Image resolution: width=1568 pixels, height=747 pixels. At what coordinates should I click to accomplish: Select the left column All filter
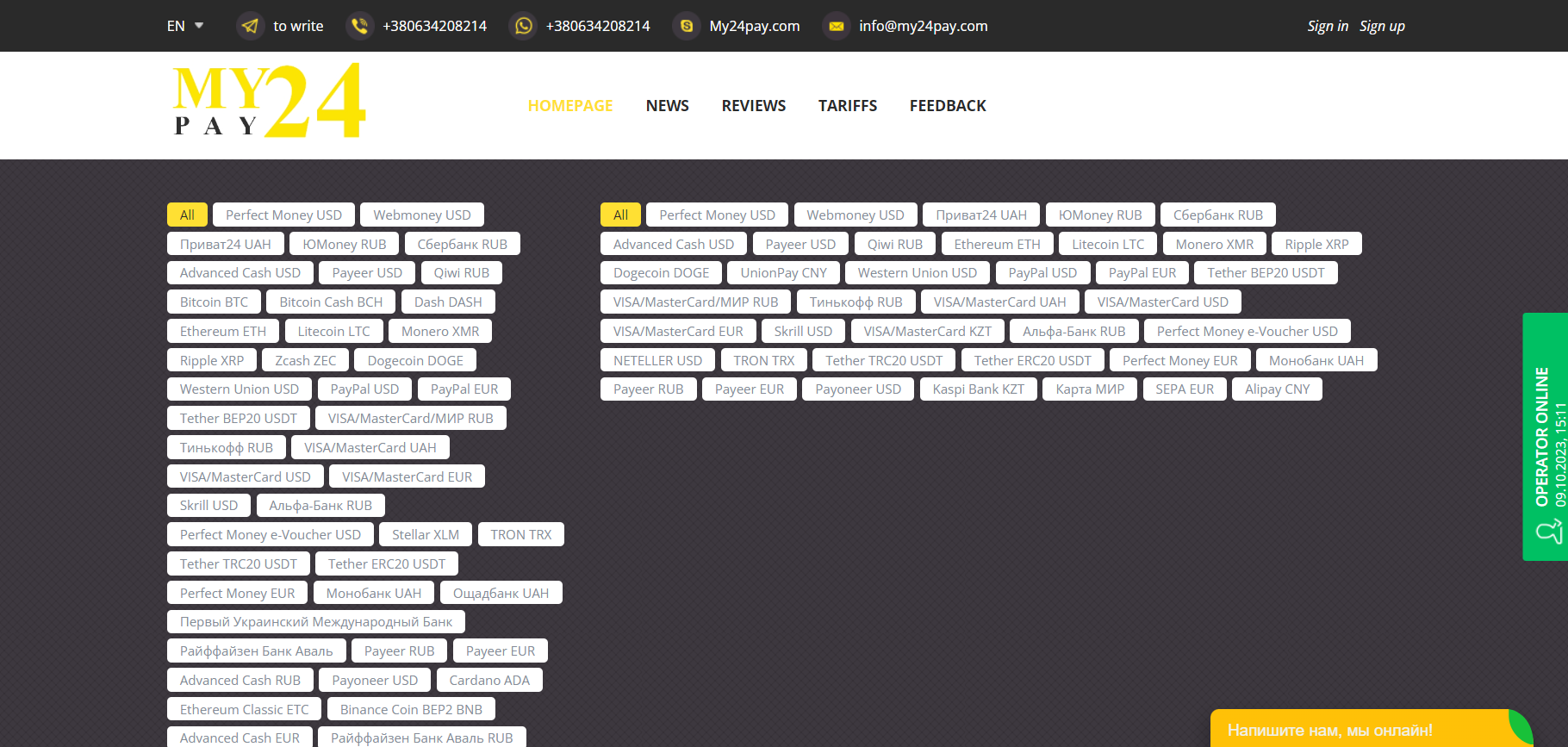coord(187,215)
